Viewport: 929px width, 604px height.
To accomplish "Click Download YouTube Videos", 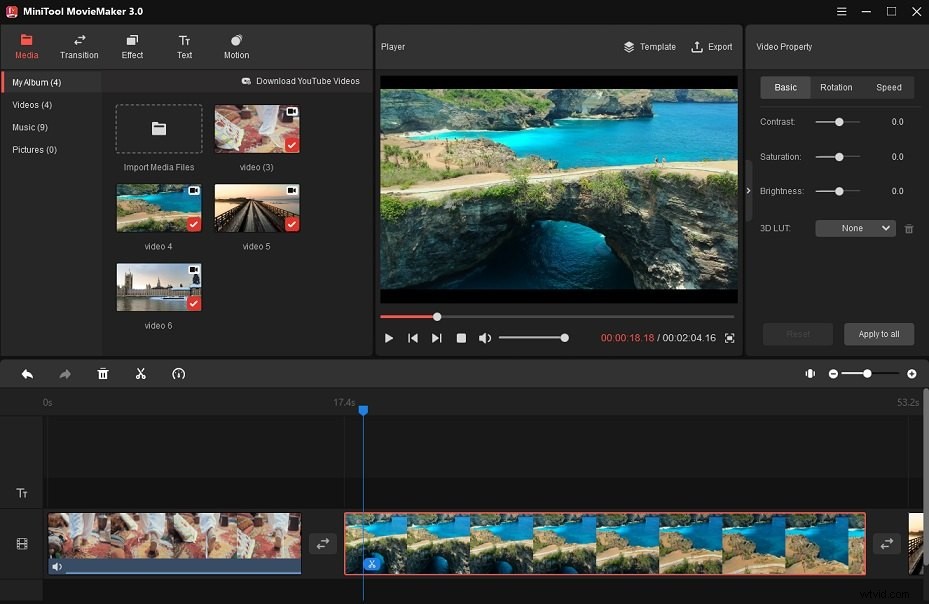I will (x=300, y=81).
